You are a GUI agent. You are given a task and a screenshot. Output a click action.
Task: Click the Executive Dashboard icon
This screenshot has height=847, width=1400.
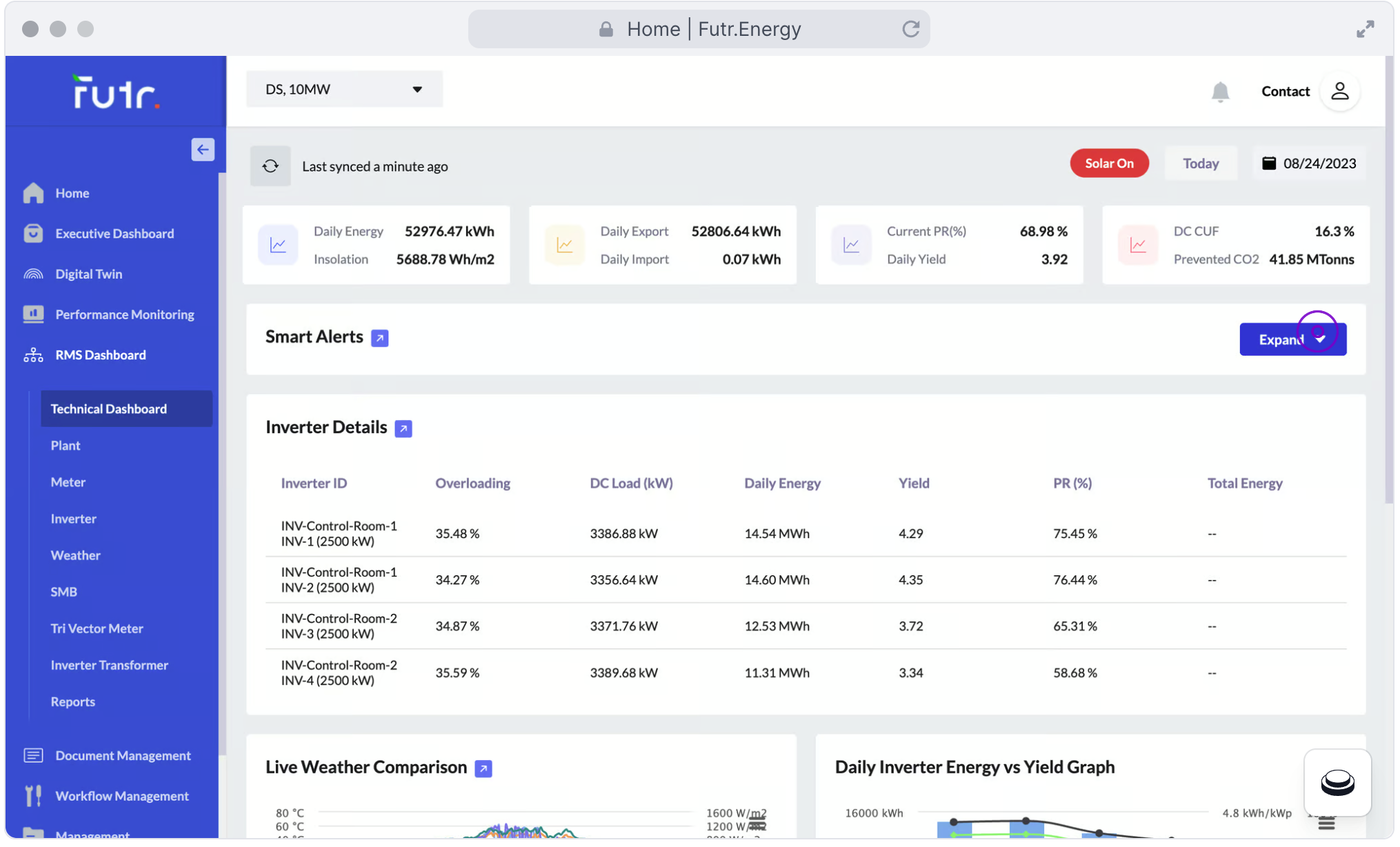33,233
